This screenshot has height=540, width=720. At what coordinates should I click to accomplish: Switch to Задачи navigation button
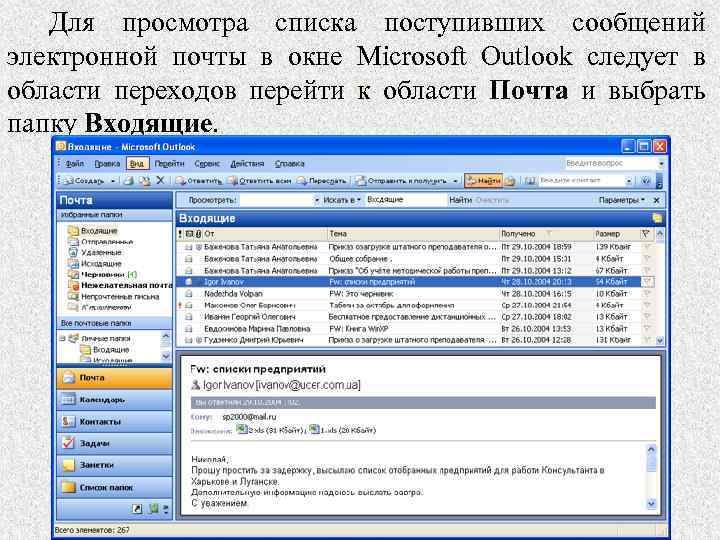click(x=115, y=444)
